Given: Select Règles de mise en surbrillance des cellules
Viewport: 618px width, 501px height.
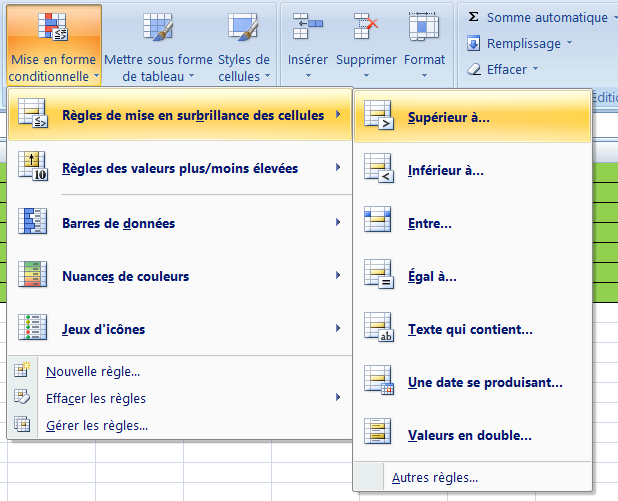Looking at the screenshot, I should pos(180,114).
